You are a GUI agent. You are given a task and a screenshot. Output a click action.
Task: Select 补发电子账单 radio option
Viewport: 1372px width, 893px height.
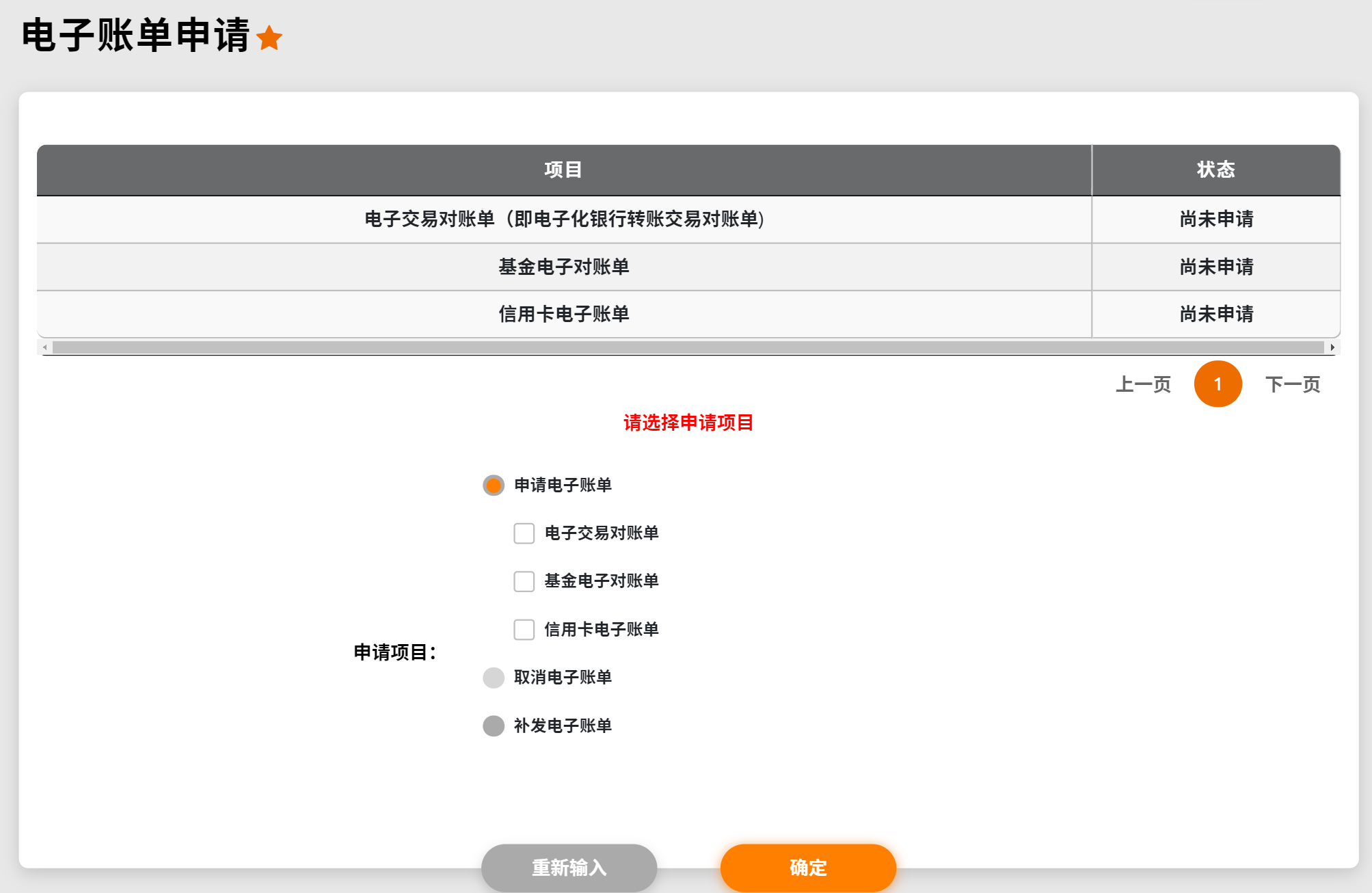click(494, 725)
